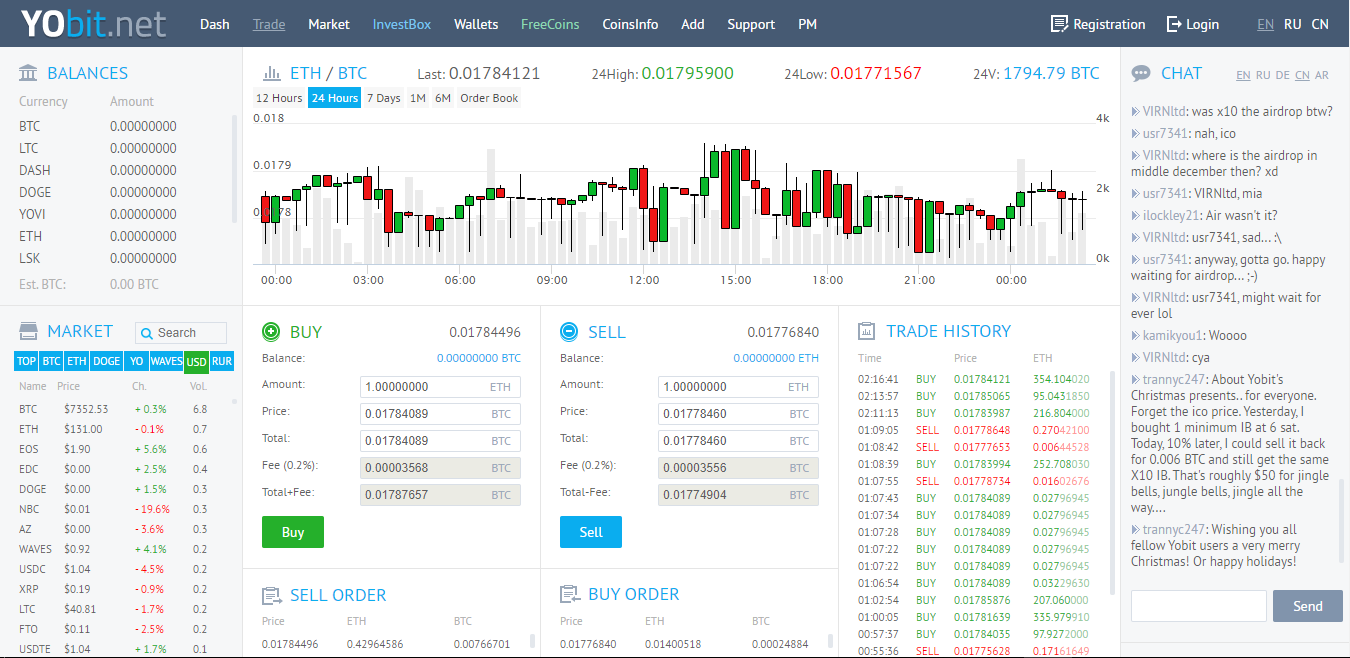
Task: Click the Sell balance 0.00000000 ETH link
Action: [x=776, y=358]
